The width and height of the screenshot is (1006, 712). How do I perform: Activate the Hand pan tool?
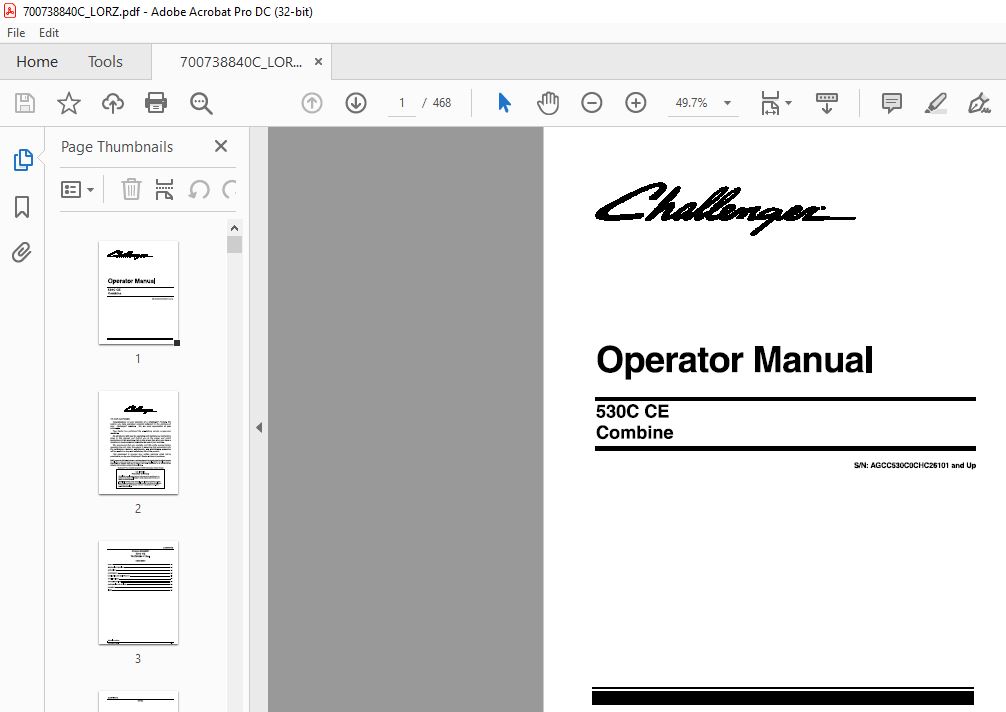pos(548,103)
